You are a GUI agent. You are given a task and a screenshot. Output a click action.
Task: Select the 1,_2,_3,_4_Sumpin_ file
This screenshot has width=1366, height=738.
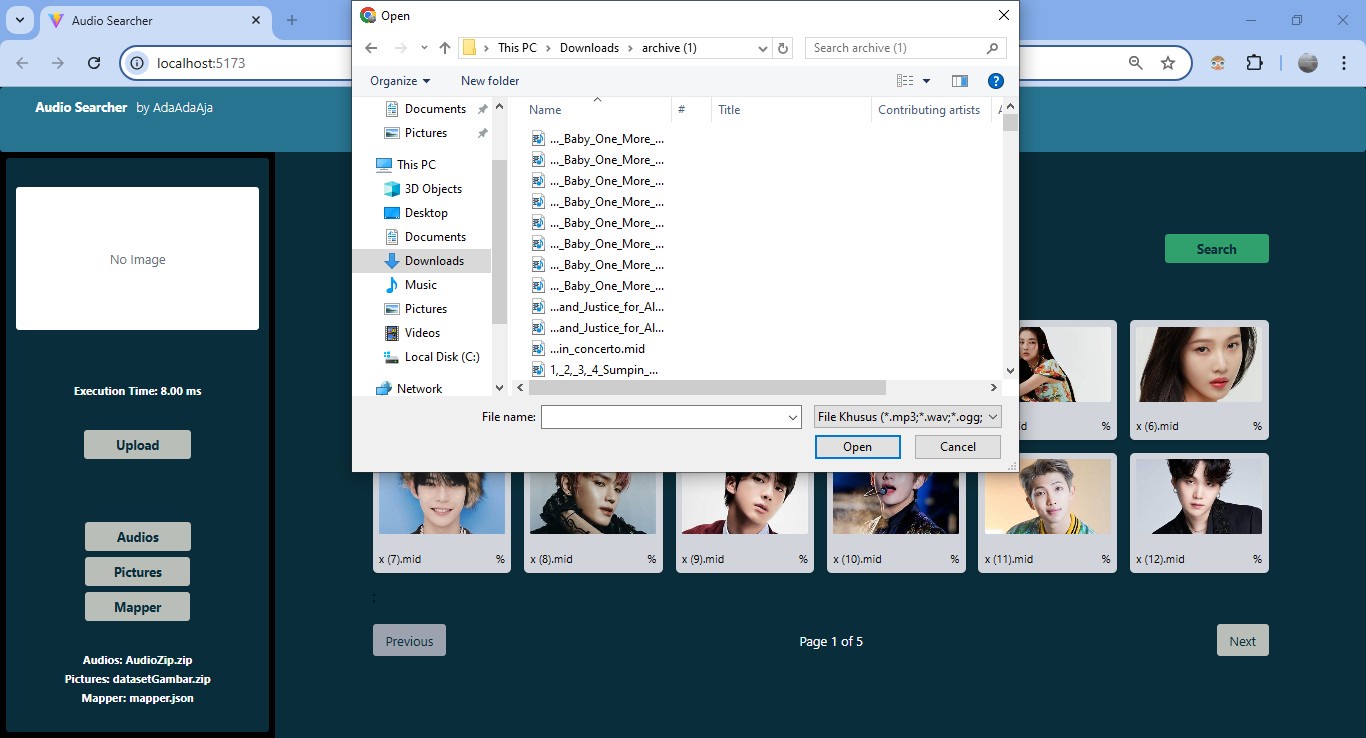coord(595,370)
